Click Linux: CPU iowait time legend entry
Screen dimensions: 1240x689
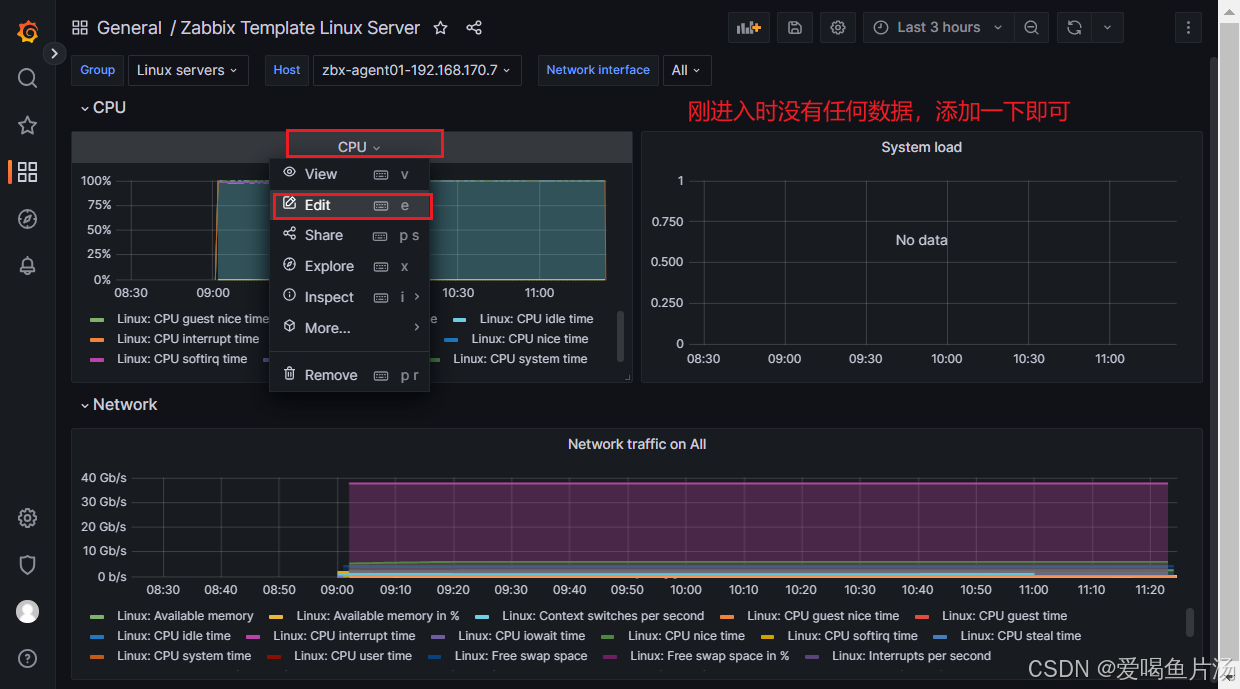click(521, 636)
